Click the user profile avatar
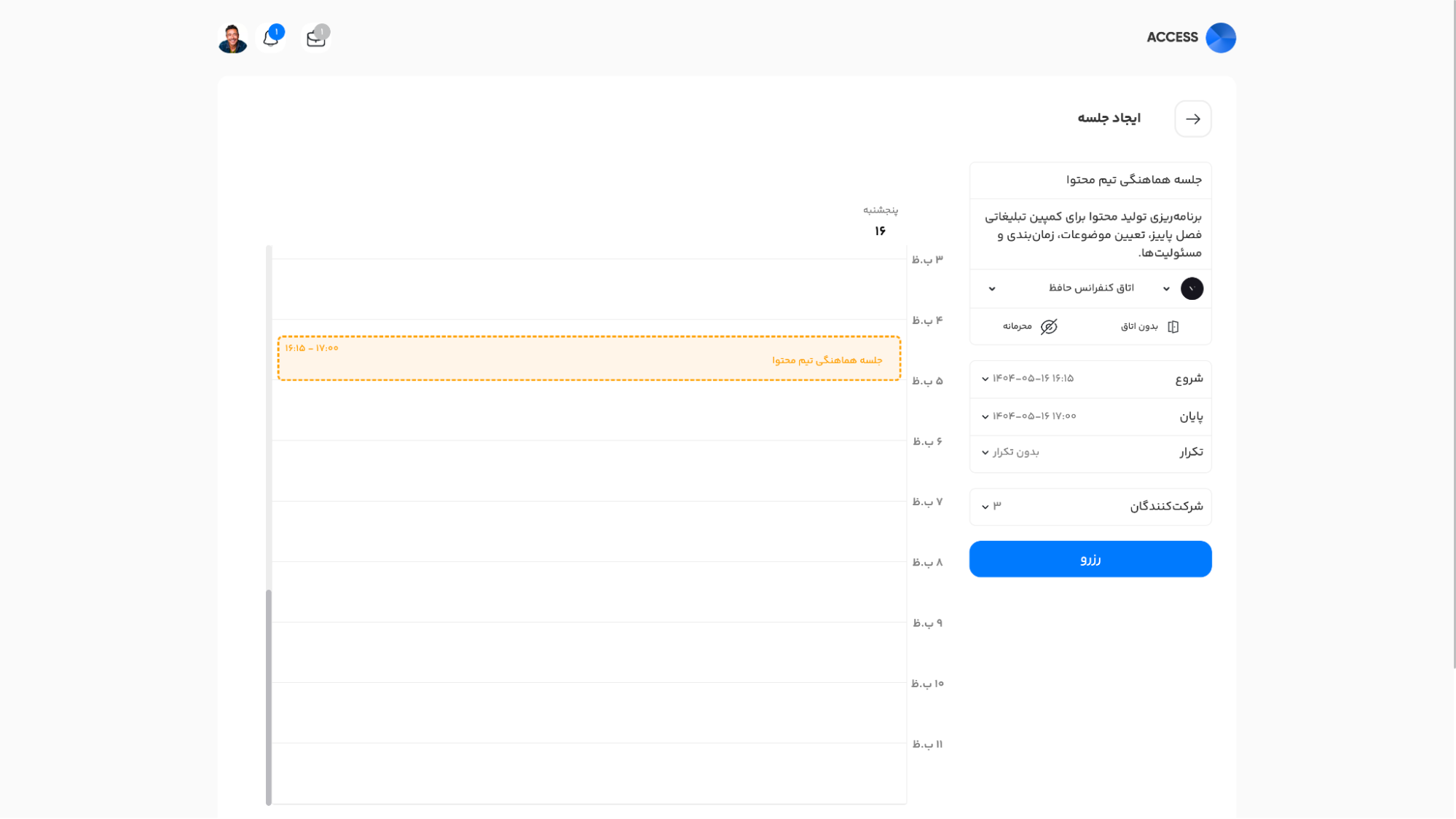Screen dimensions: 1456x819 [232, 38]
